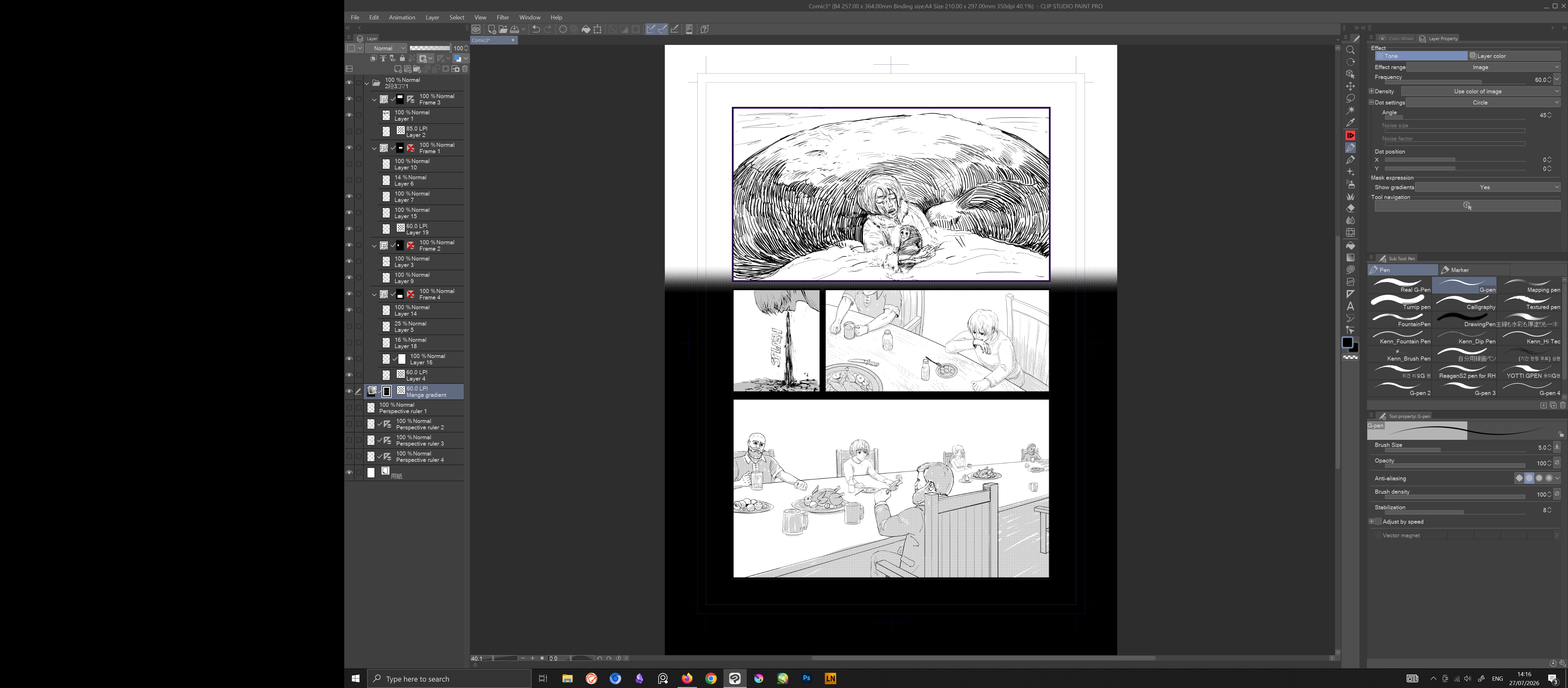The width and height of the screenshot is (1568, 688).
Task: Click the Fill icon in command bar
Action: 585,29
